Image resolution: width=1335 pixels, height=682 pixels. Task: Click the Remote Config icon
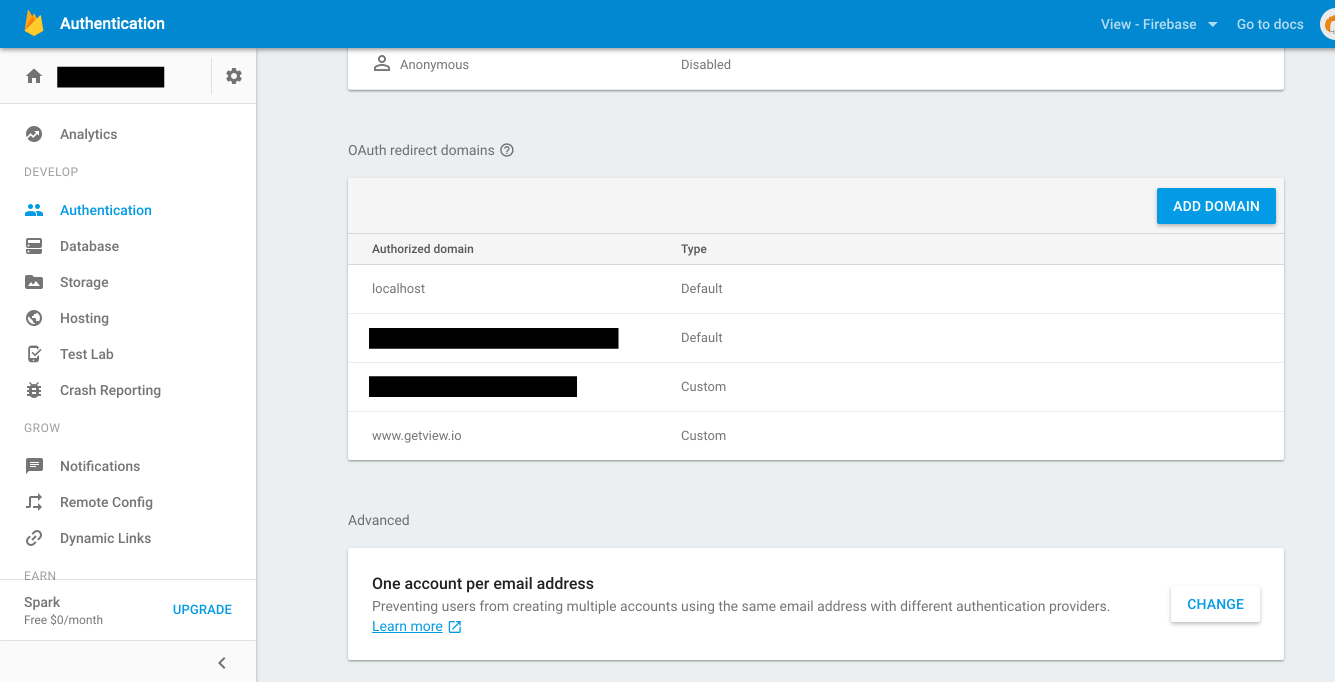pyautogui.click(x=34, y=502)
